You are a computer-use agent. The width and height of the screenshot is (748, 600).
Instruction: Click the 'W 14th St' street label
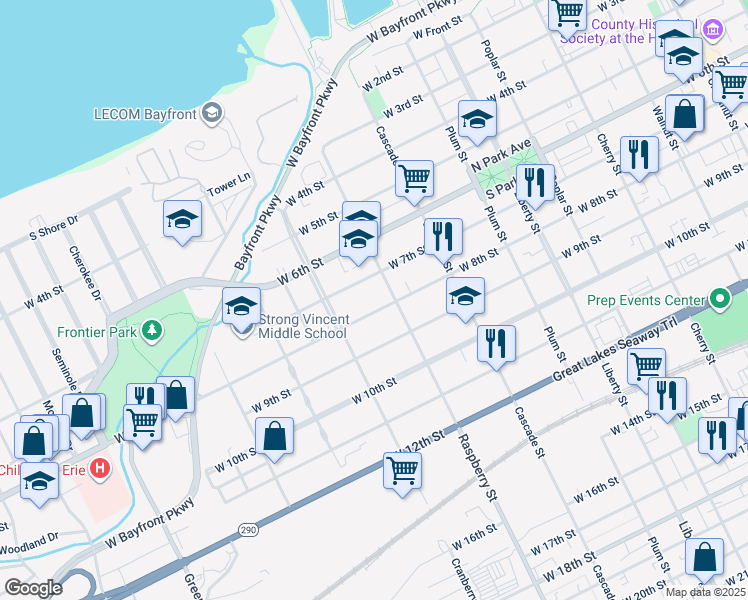pos(633,424)
